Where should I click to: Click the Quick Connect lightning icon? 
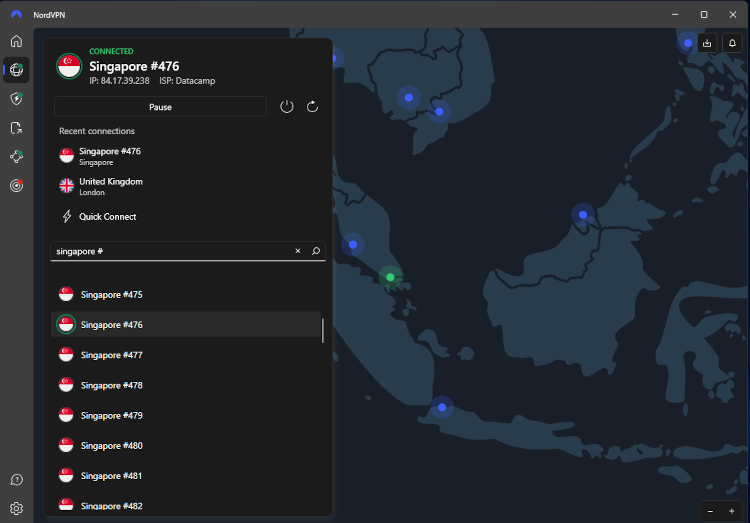[67, 216]
